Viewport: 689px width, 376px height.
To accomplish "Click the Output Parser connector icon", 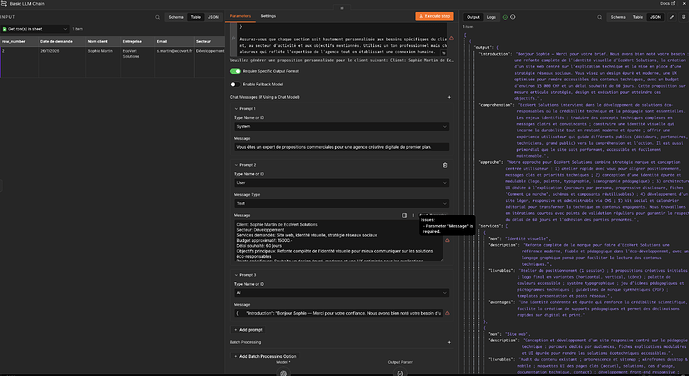I will (x=400, y=373).
